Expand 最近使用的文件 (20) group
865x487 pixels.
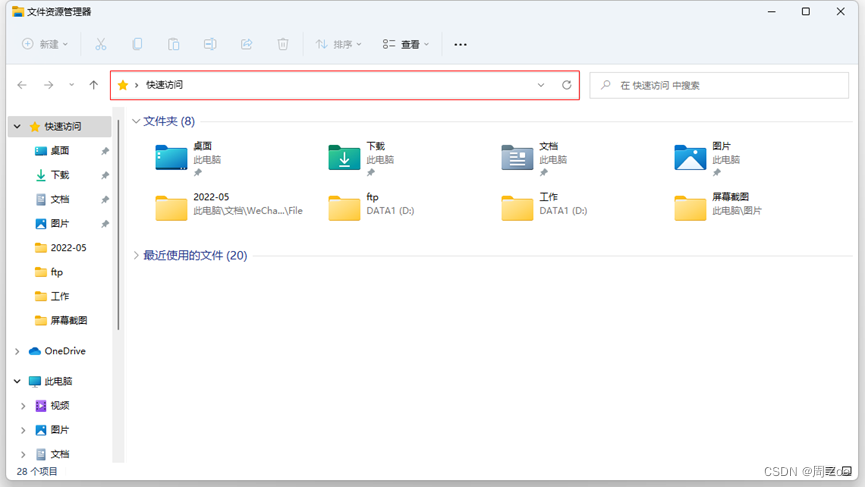pos(136,255)
